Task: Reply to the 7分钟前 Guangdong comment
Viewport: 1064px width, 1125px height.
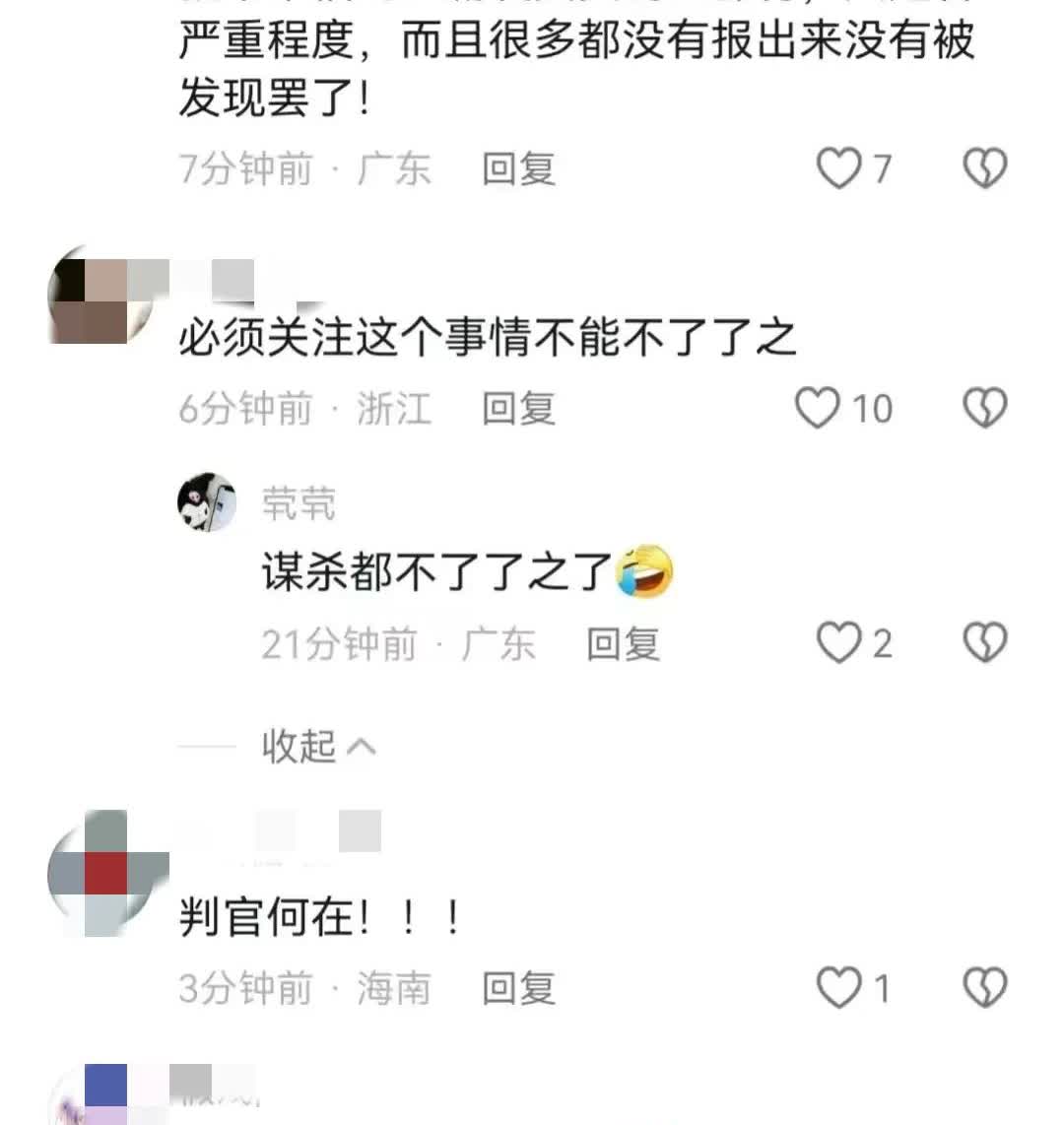Action: click(x=519, y=168)
